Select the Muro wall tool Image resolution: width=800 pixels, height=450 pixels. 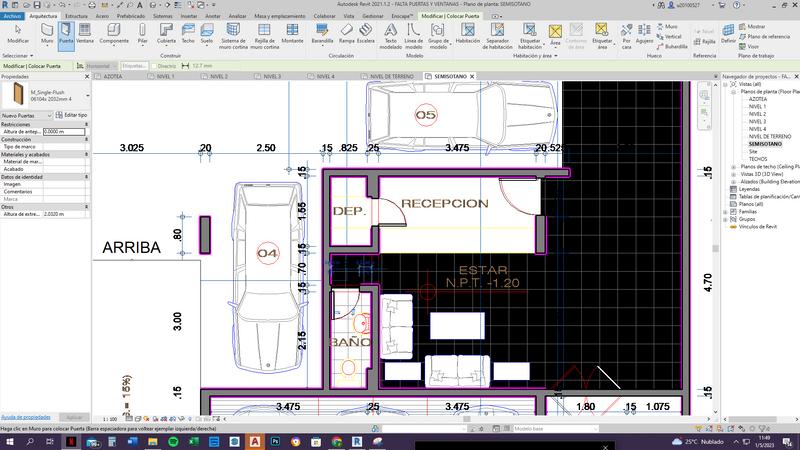click(x=47, y=34)
